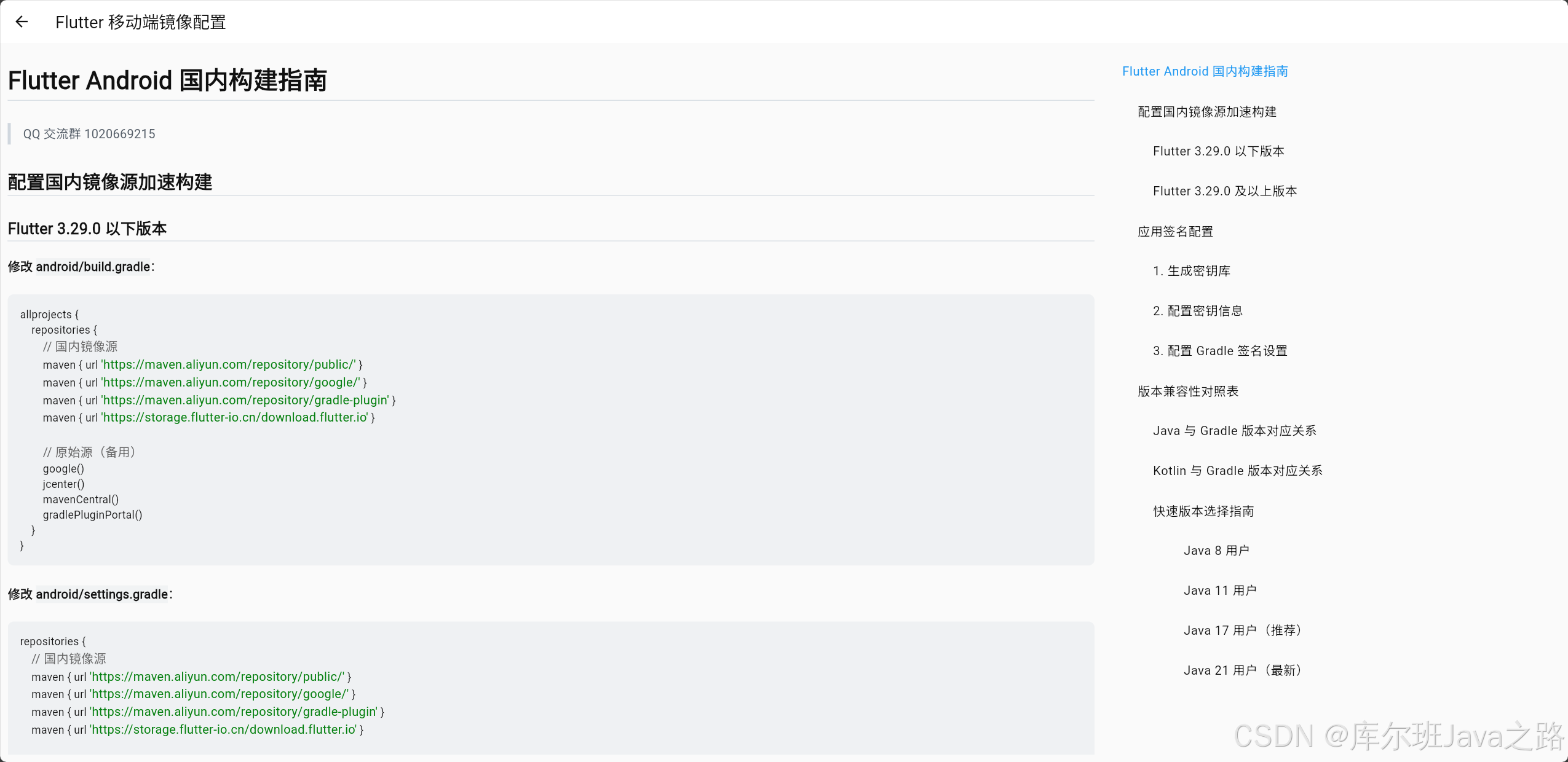Screen dimensions: 1568x762
Task: Click aliyun repository/public URL in first code block
Action: tap(228, 365)
